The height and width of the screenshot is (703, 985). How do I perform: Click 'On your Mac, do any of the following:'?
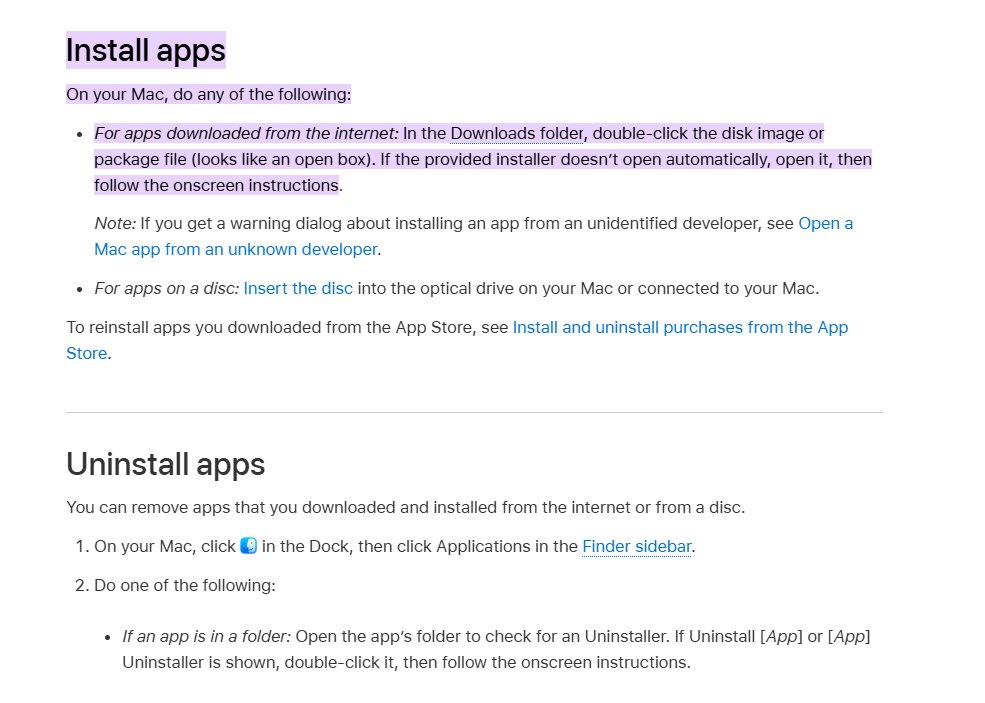coord(209,94)
